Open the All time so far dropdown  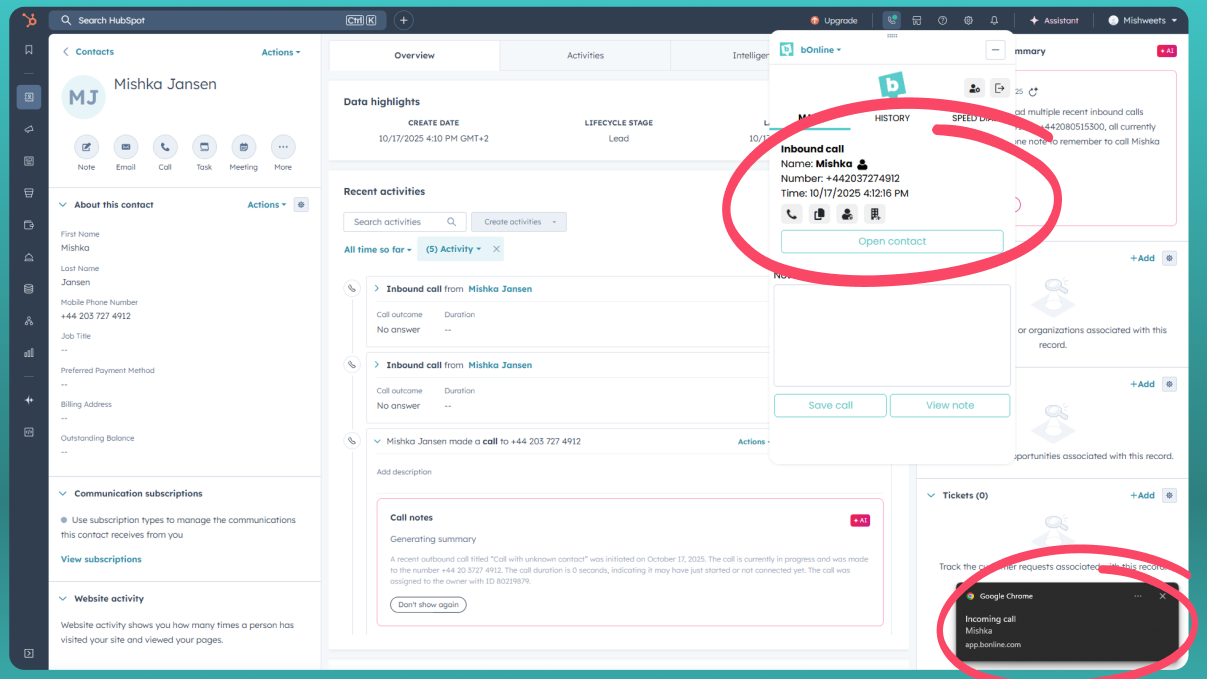pyautogui.click(x=377, y=249)
